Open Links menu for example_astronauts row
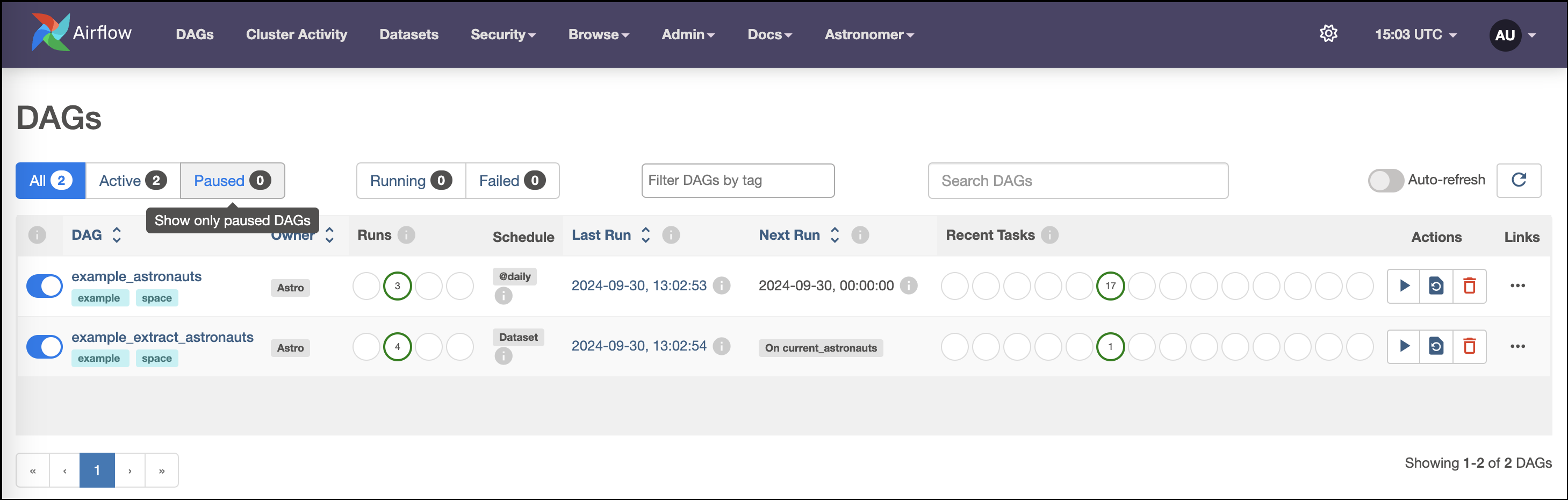The height and width of the screenshot is (500, 1568). 1518,285
